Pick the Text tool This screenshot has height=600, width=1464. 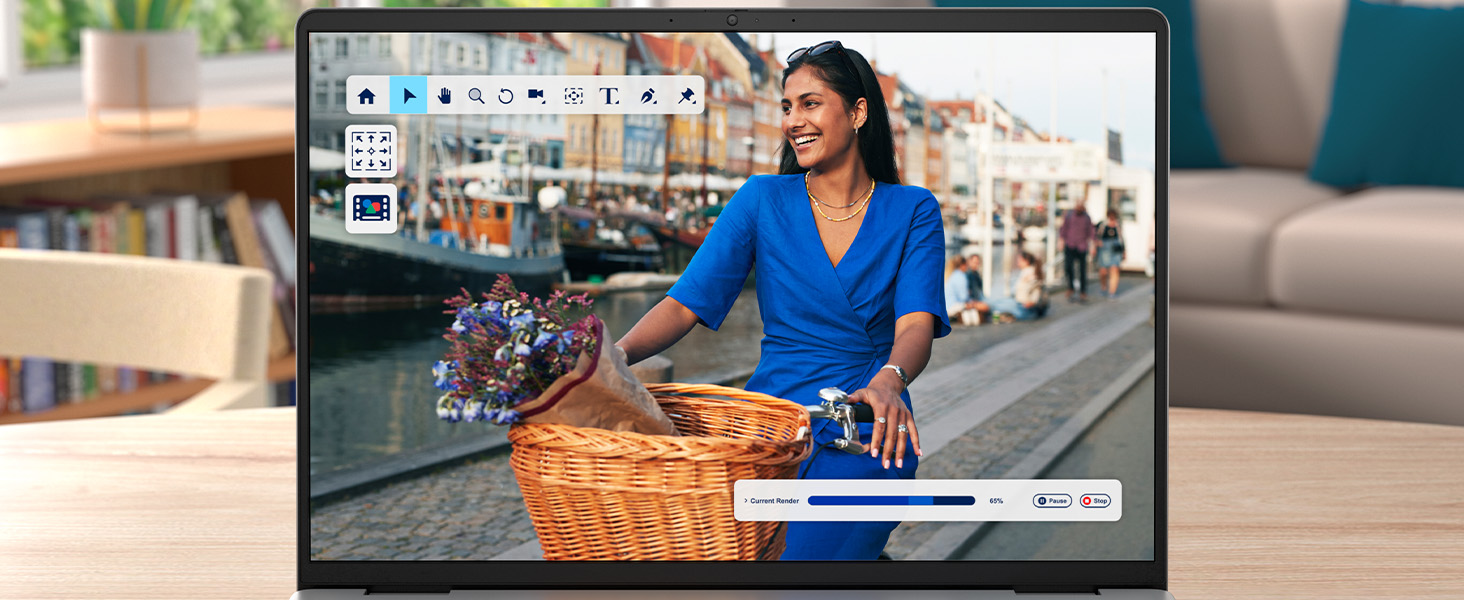[609, 96]
